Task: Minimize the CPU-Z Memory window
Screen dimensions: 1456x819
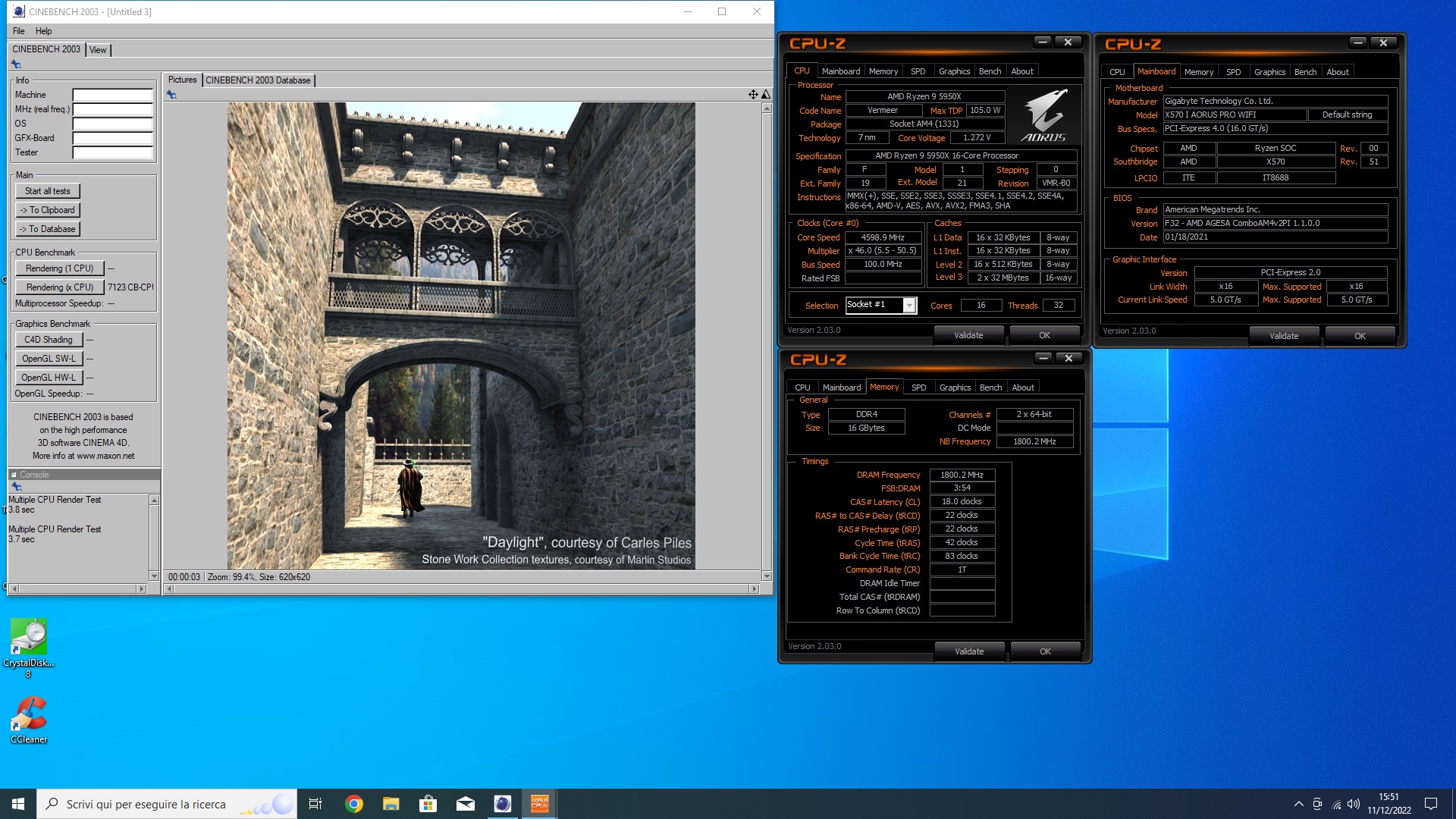Action: pos(1043,358)
